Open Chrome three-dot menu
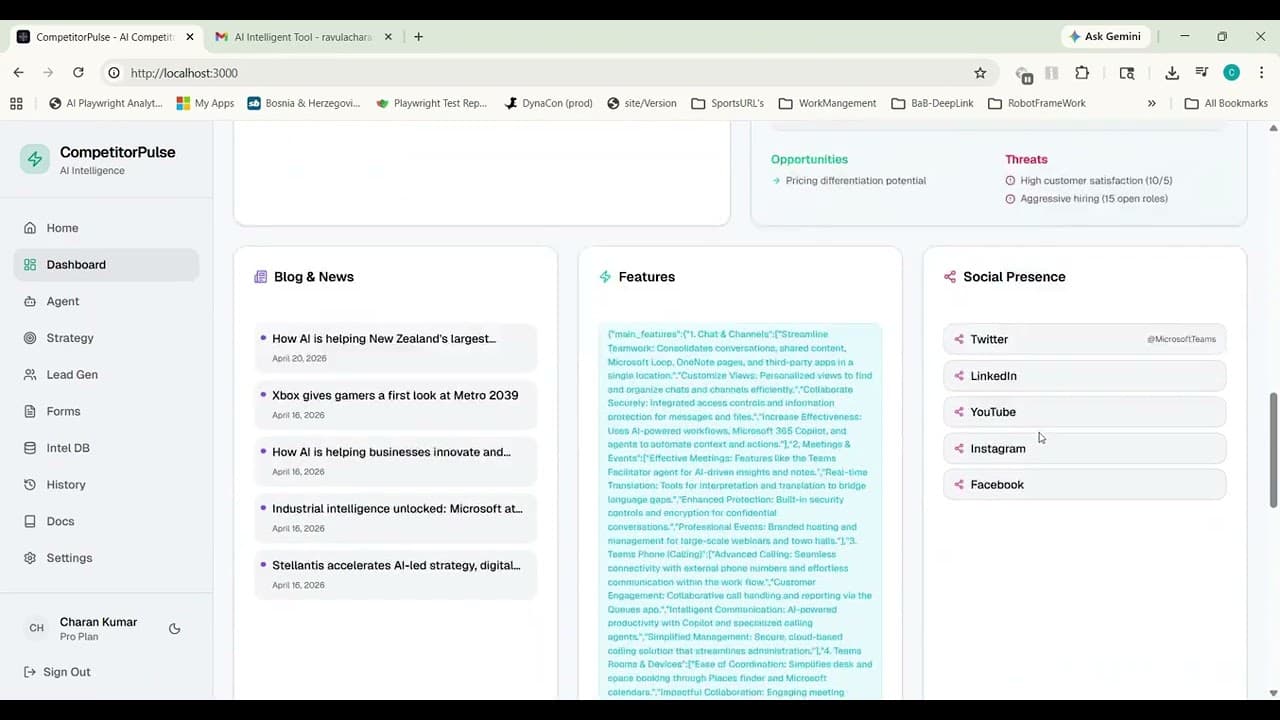 [x=1262, y=73]
